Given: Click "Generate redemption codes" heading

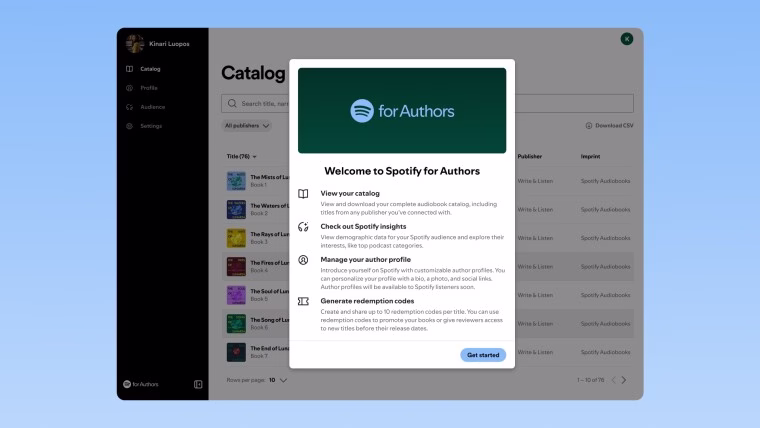Looking at the screenshot, I should pyautogui.click(x=367, y=301).
